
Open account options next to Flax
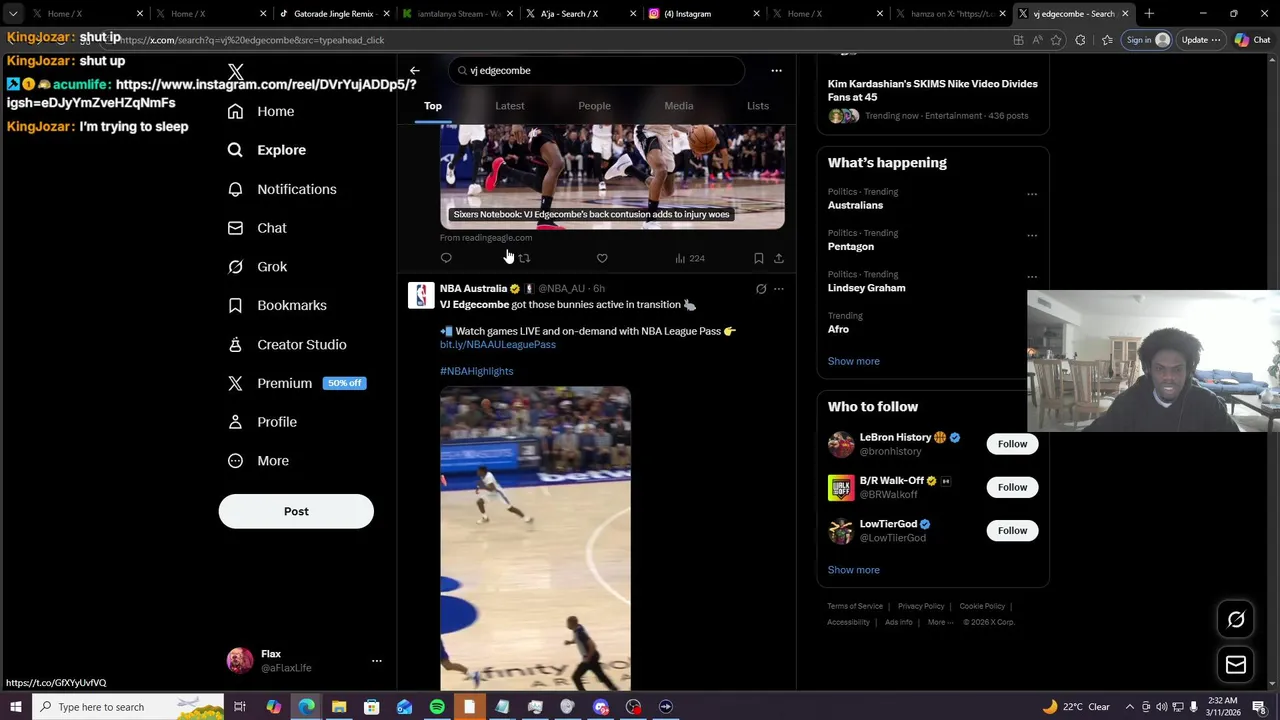[x=376, y=661]
